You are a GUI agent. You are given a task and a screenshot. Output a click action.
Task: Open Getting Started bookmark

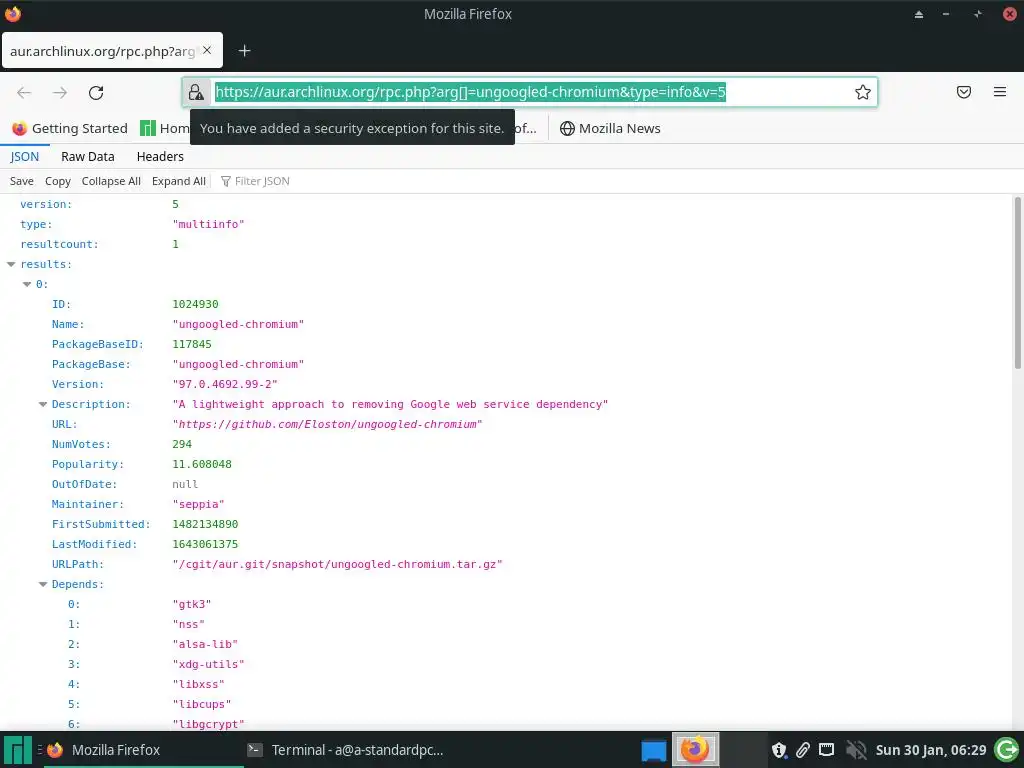70,129
